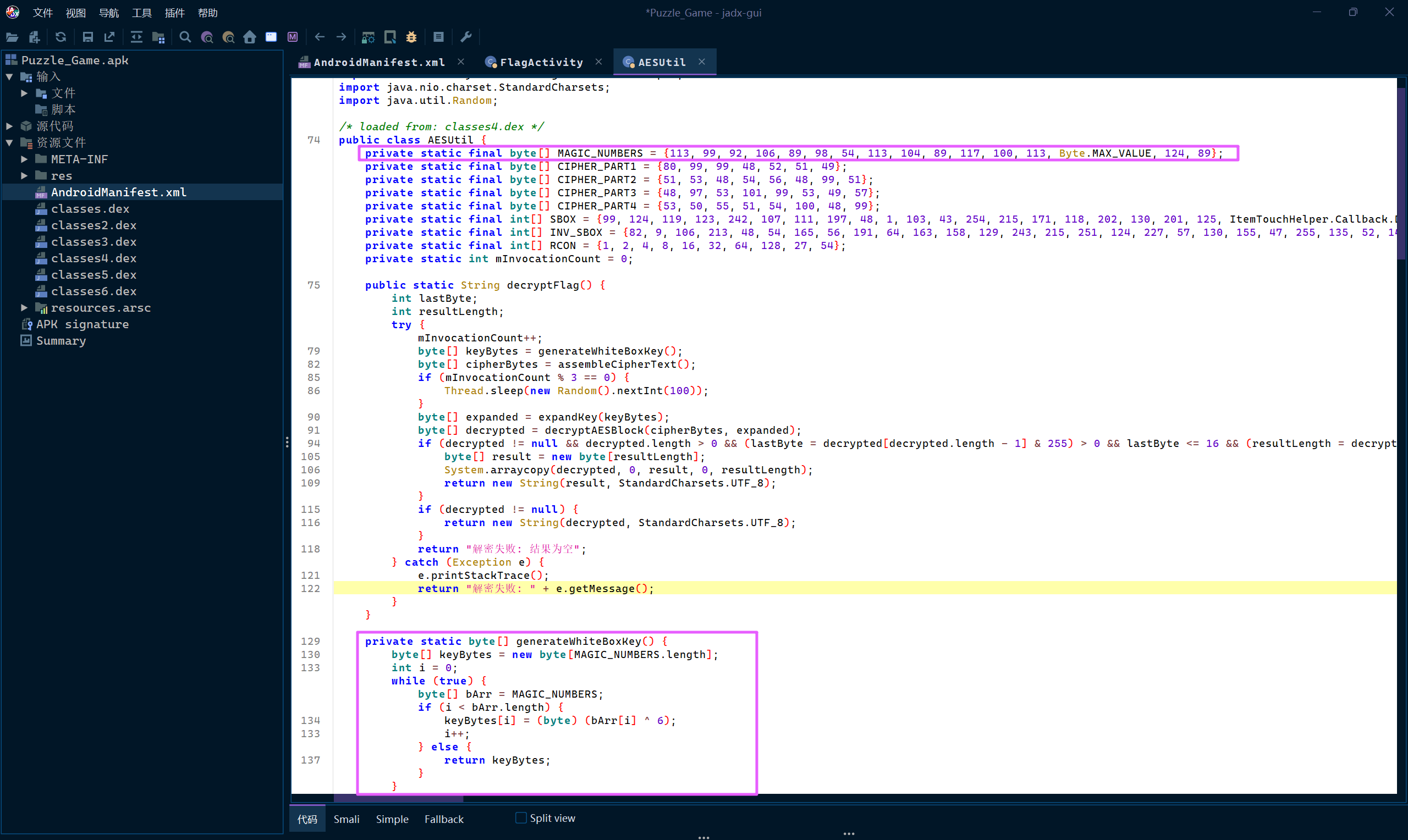Image resolution: width=1408 pixels, height=840 pixels.
Task: Navigate back with the left arrow
Action: (x=320, y=37)
